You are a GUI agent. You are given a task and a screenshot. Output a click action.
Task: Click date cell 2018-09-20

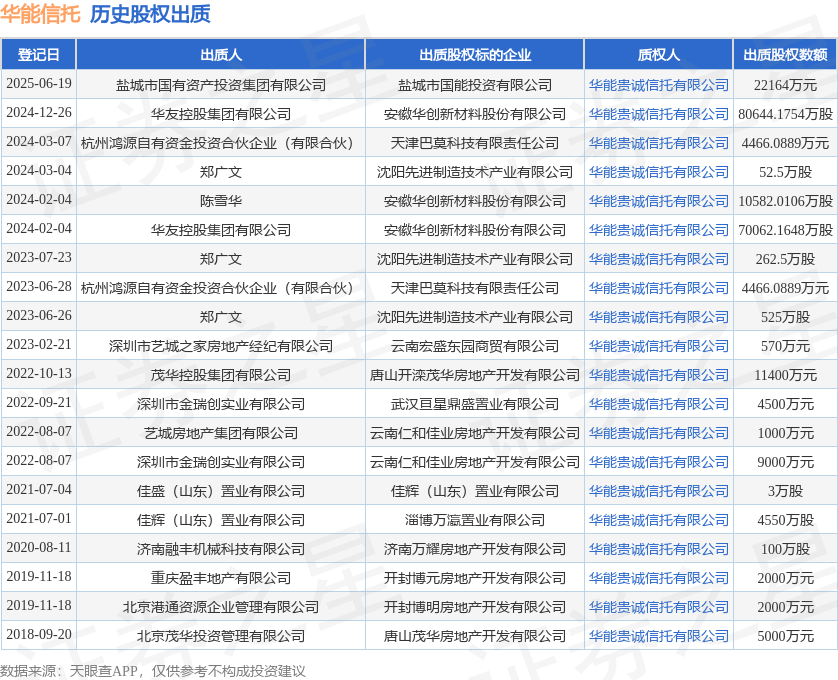[39, 635]
